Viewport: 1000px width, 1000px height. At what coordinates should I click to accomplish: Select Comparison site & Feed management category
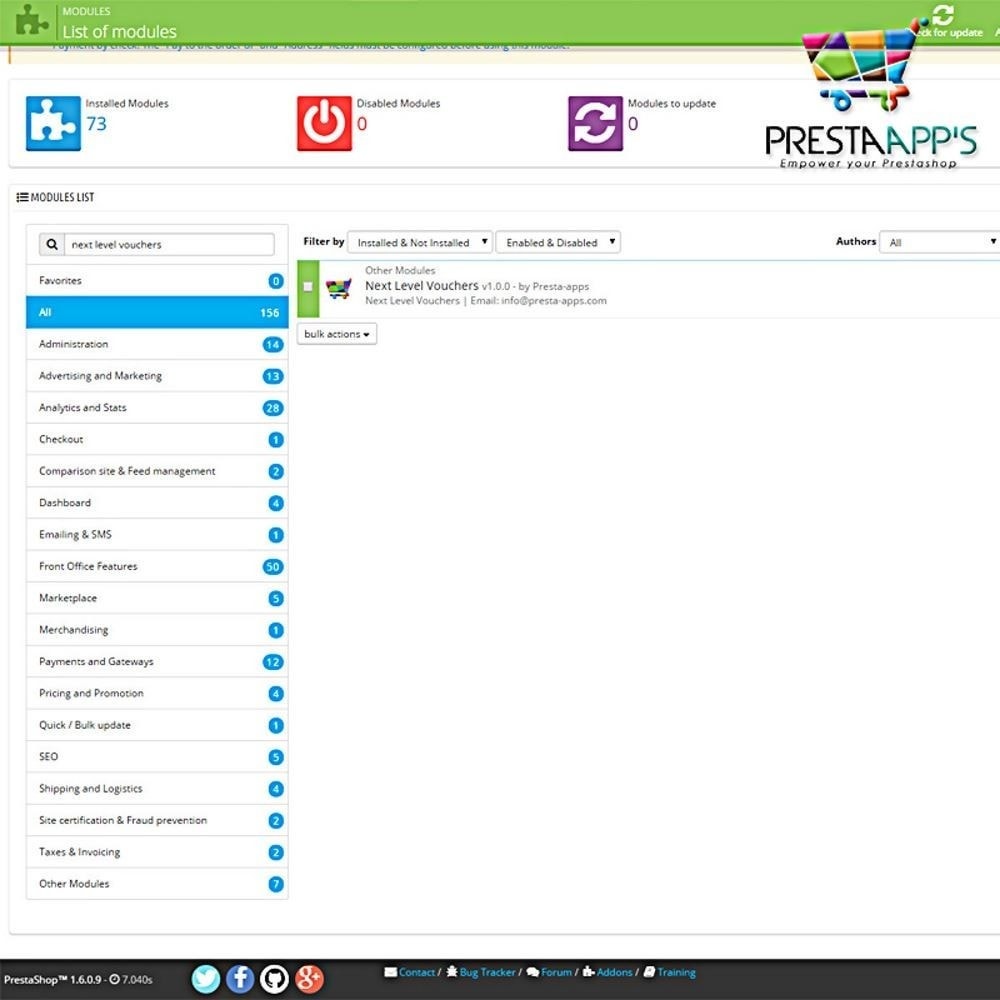click(157, 471)
